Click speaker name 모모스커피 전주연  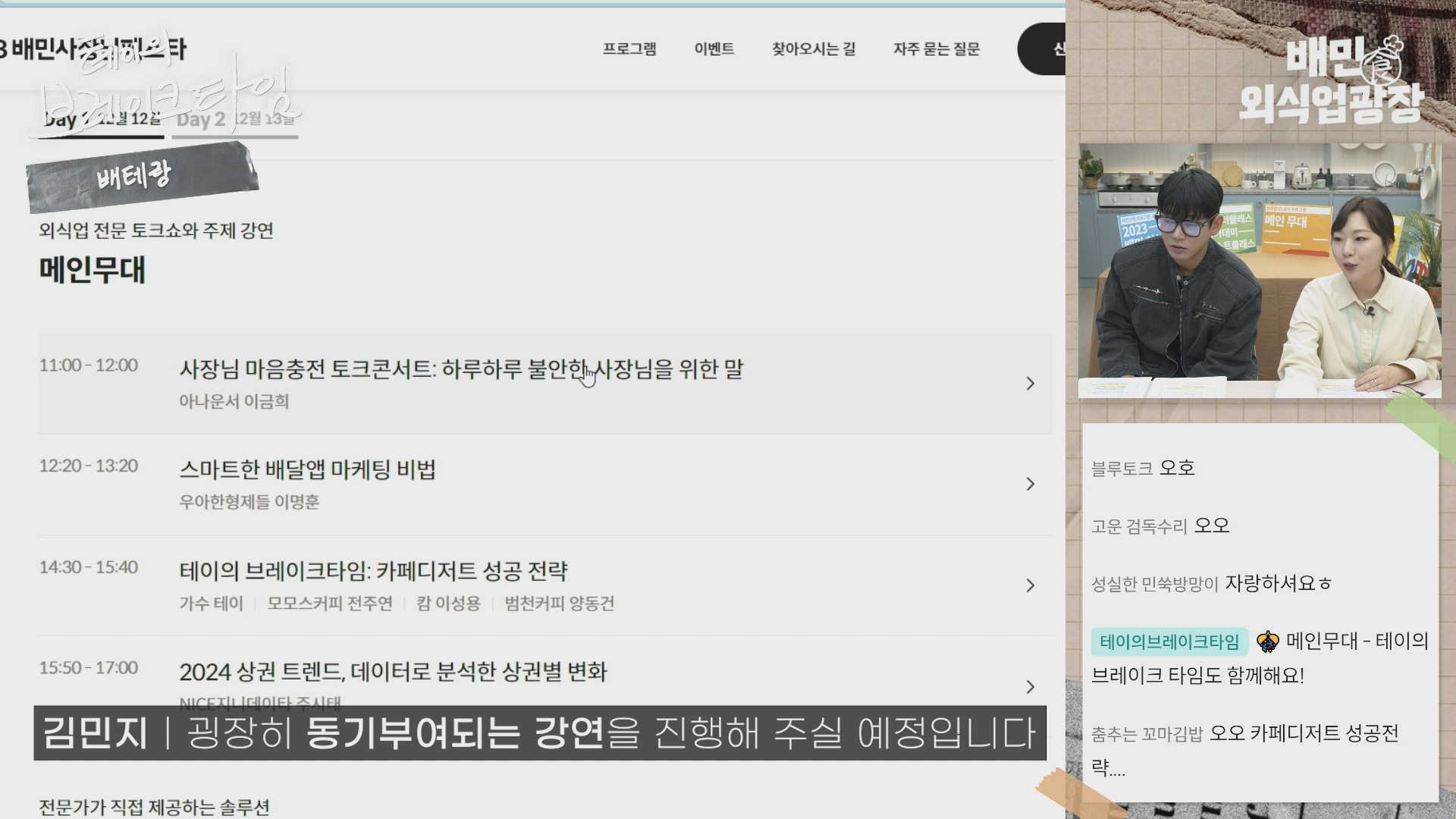330,604
